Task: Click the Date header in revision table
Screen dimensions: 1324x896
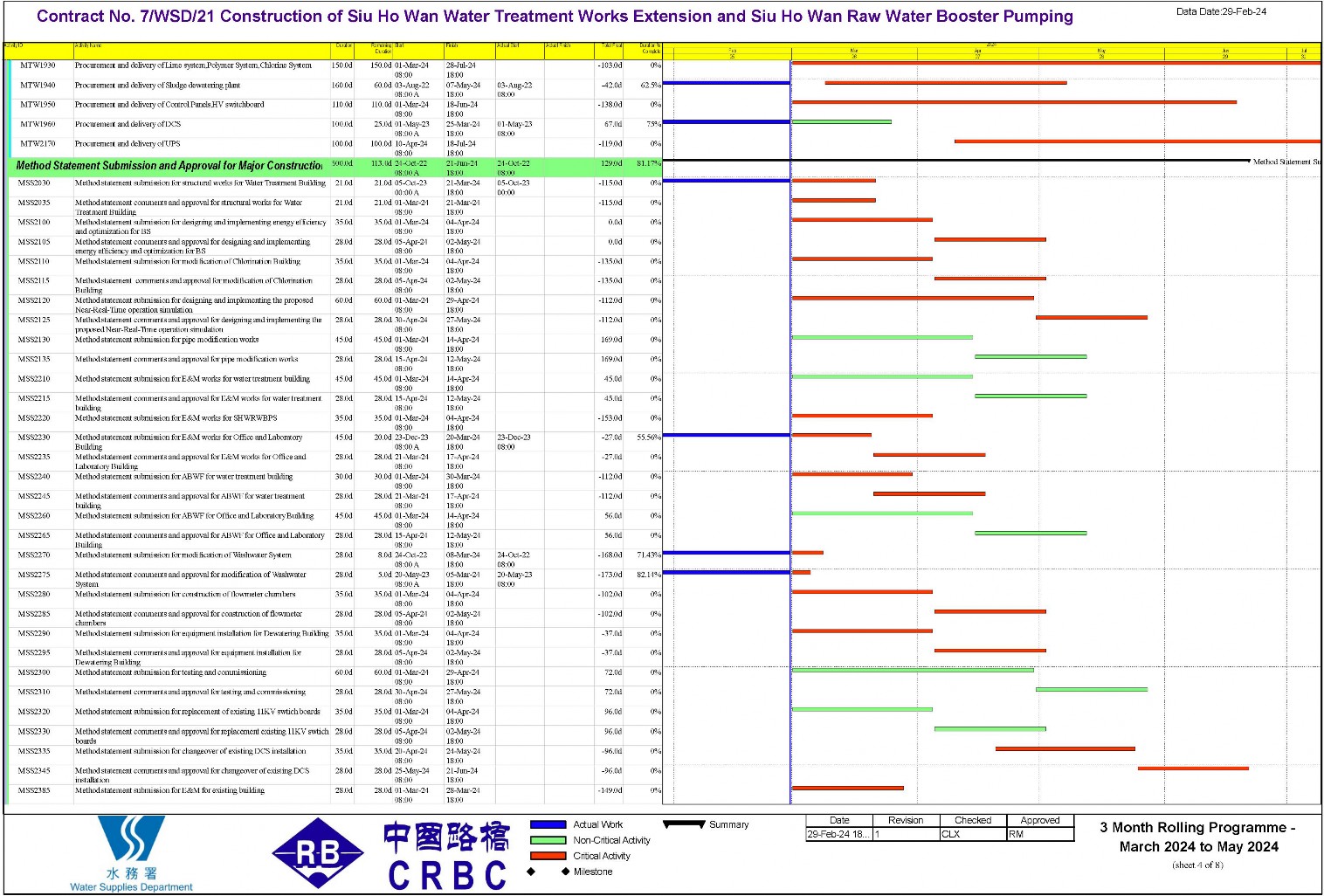Action: pyautogui.click(x=839, y=820)
